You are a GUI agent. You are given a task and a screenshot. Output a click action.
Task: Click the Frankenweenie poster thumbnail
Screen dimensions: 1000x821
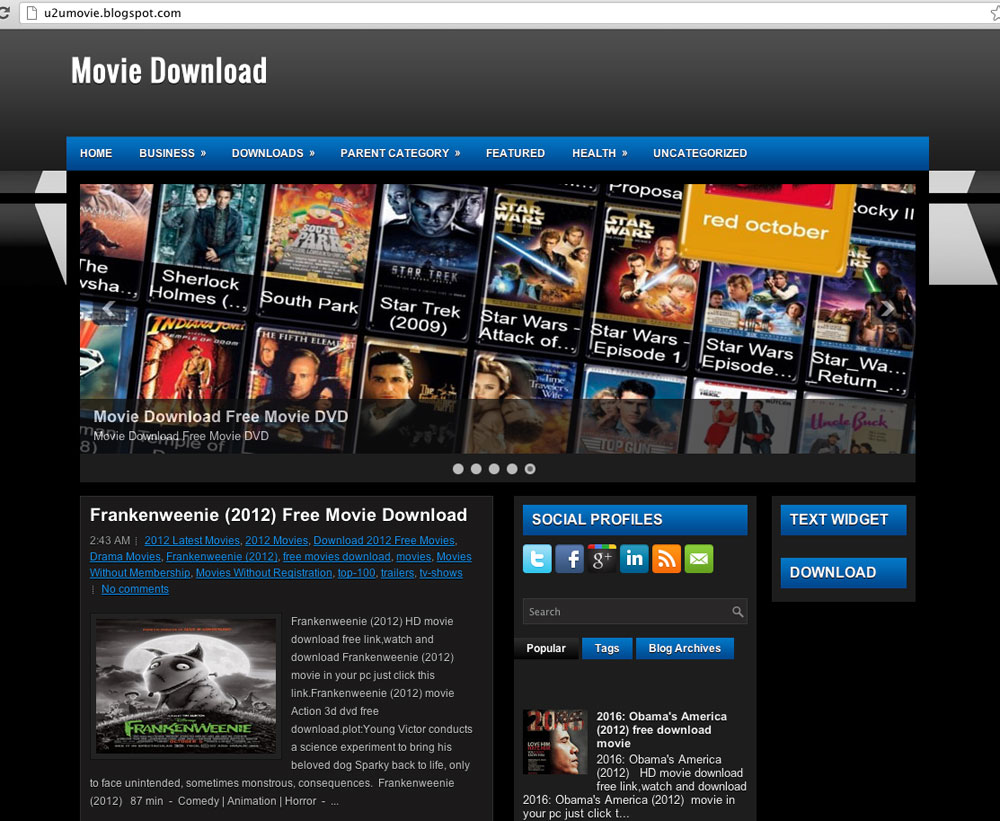click(x=186, y=686)
